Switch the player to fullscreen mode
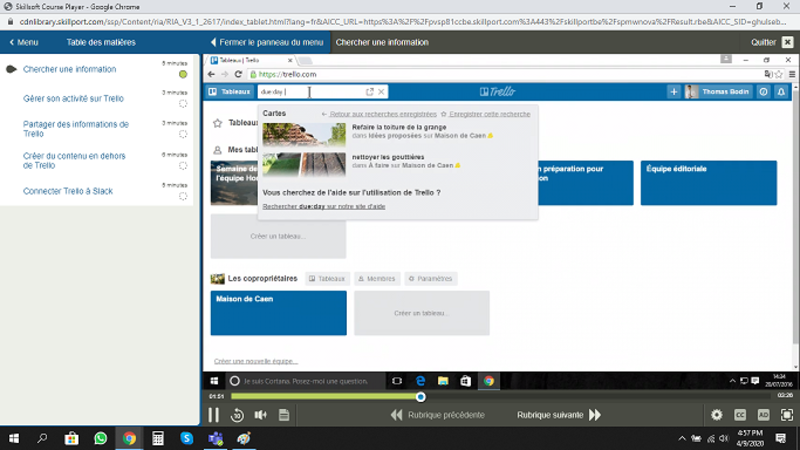 click(x=787, y=415)
